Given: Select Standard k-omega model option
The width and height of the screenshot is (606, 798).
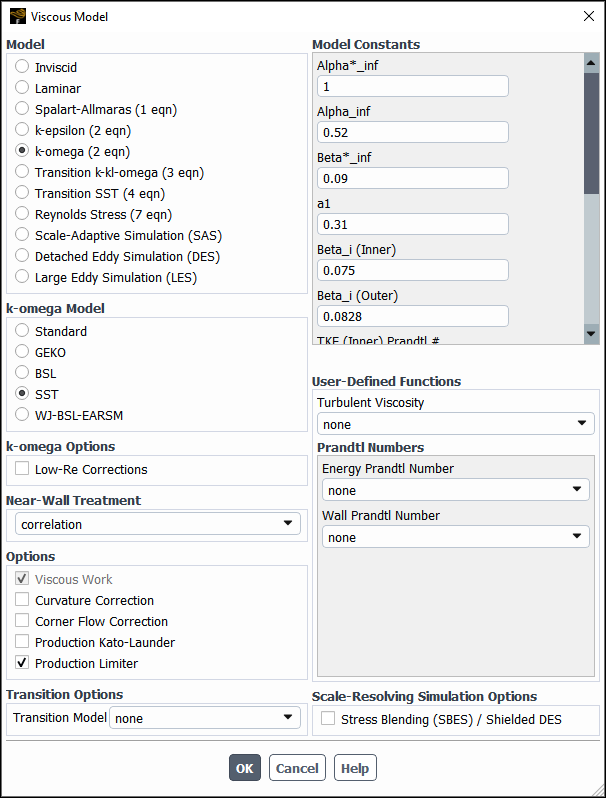Looking at the screenshot, I should 23,331.
